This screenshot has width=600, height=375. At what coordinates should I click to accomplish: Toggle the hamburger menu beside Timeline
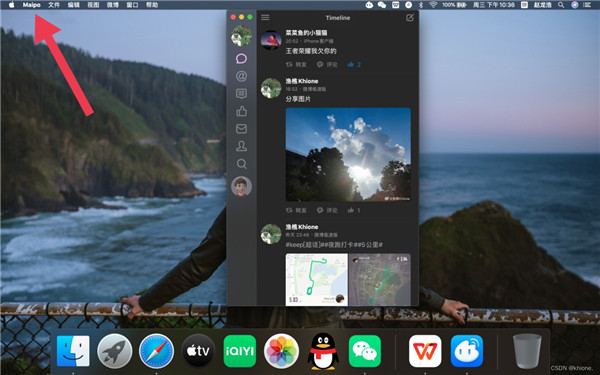point(265,18)
